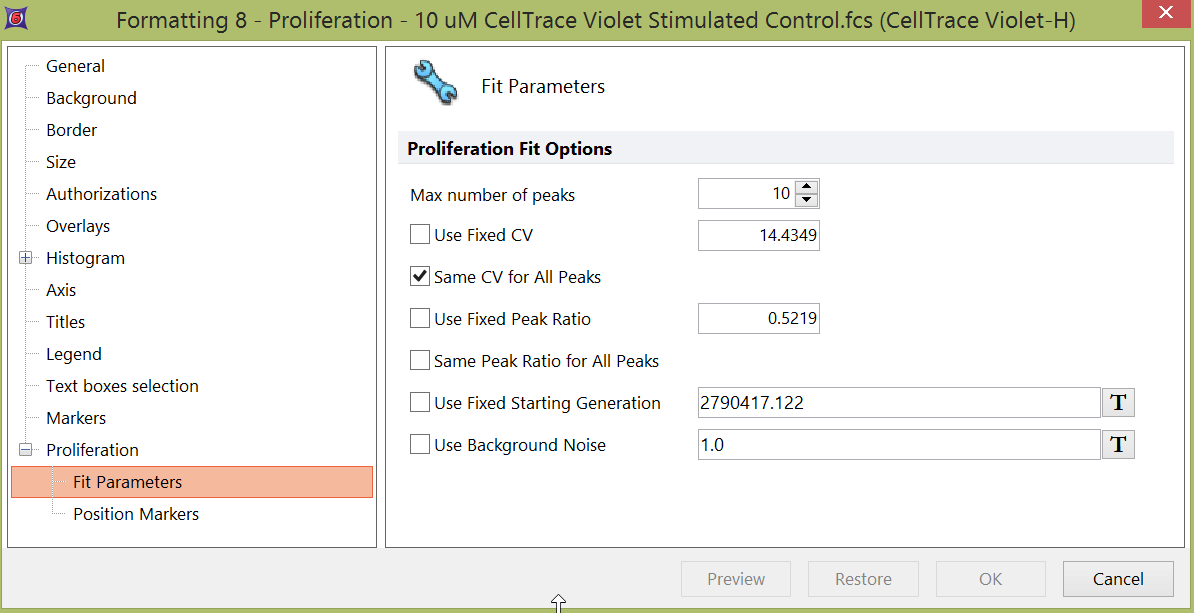Click the T button beside Fixed Starting Generation
Viewport: 1194px width, 613px height.
1118,403
